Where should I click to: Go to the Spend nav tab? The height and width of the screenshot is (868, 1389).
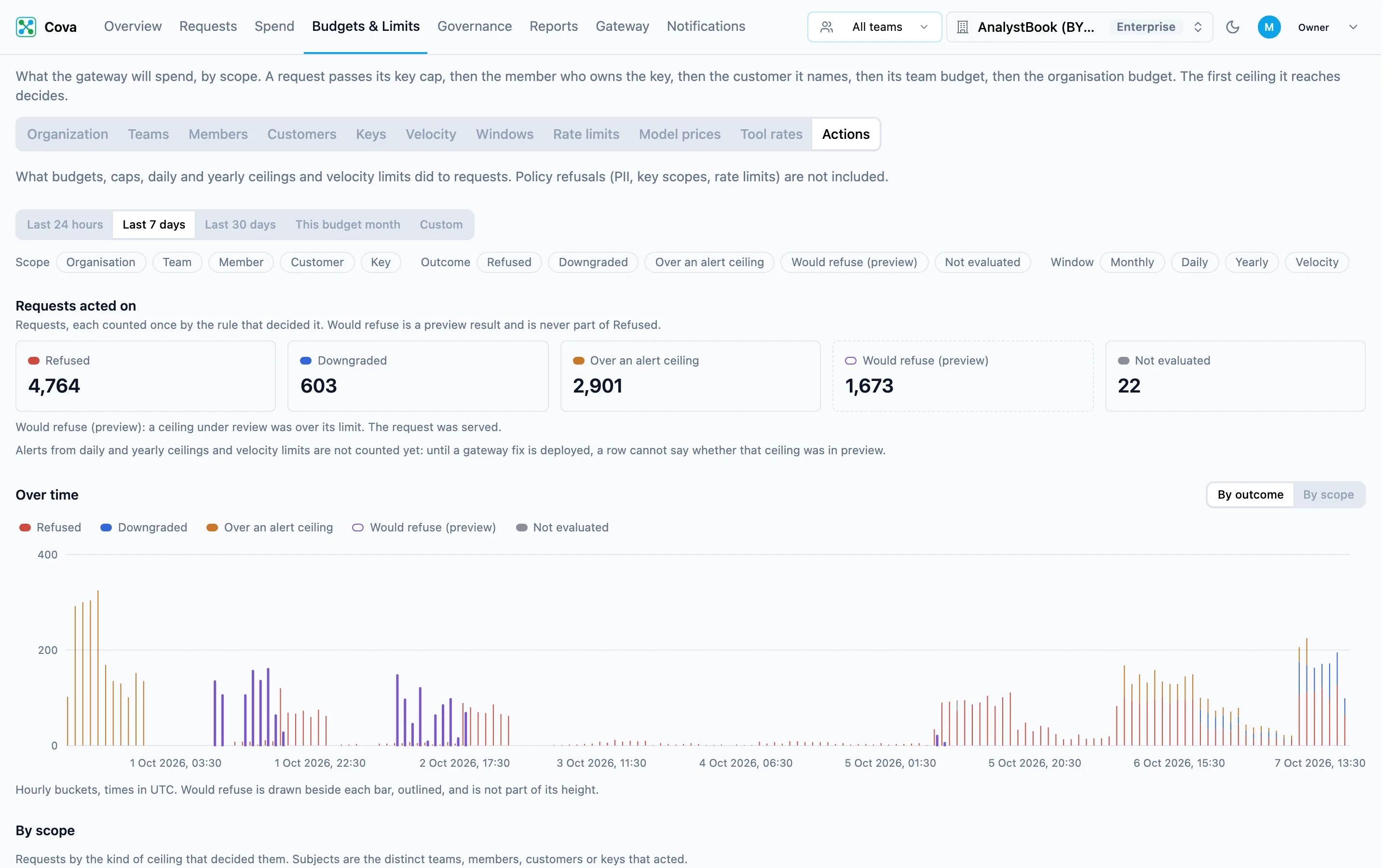[274, 27]
